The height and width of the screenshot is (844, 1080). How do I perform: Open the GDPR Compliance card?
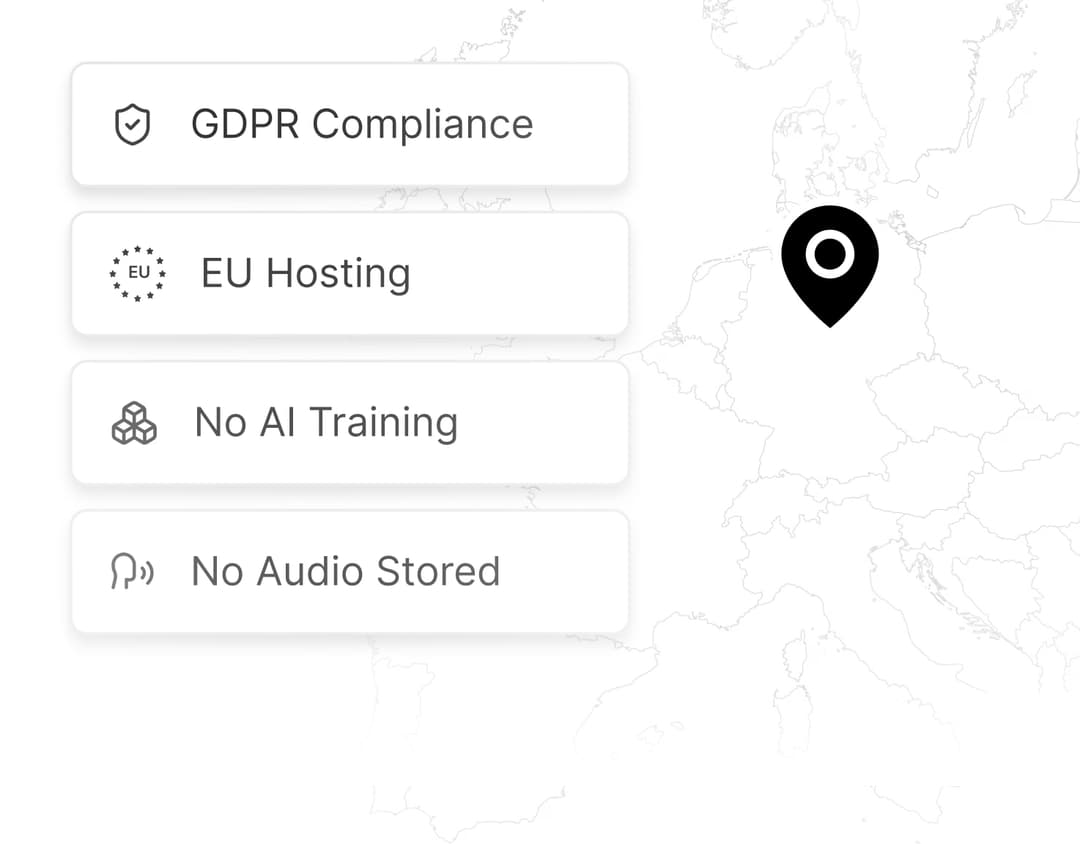coord(350,124)
